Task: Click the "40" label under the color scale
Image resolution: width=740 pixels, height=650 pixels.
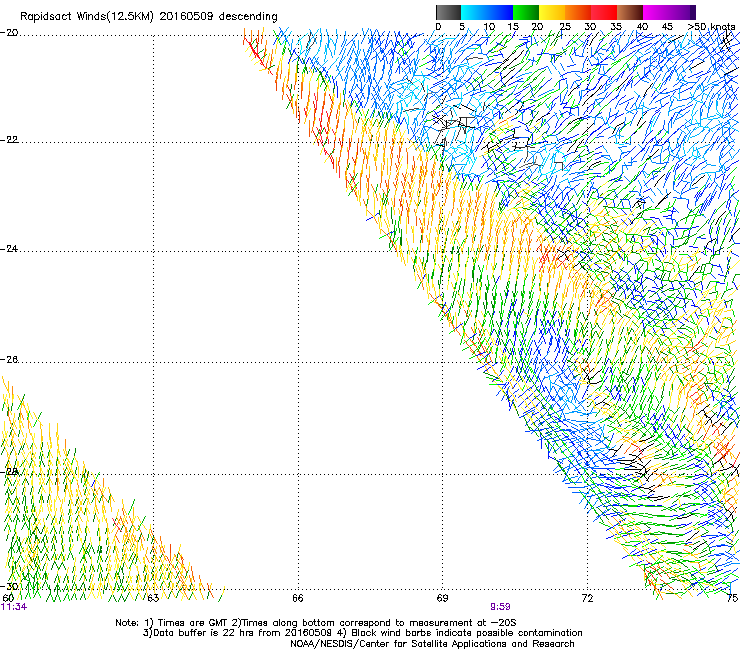Action: click(642, 26)
